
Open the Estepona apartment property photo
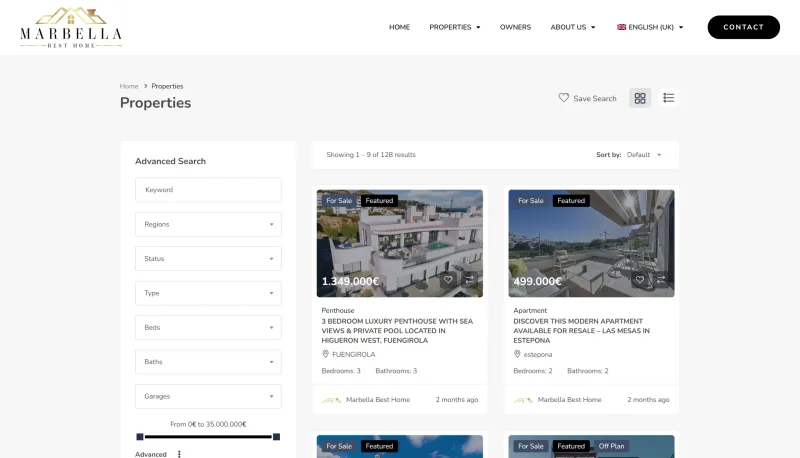coord(591,243)
